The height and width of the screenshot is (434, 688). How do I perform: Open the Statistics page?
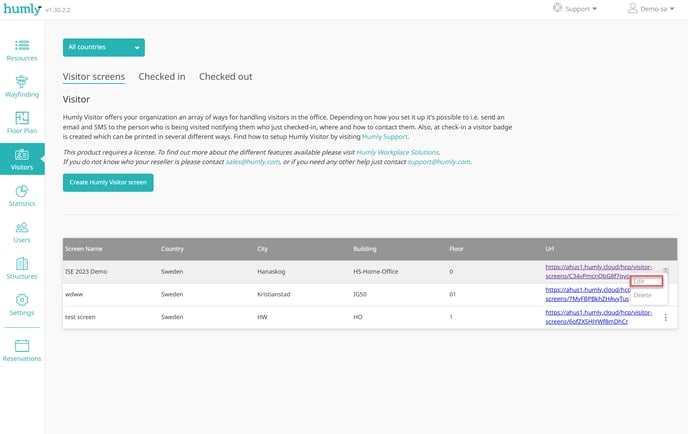click(22, 196)
